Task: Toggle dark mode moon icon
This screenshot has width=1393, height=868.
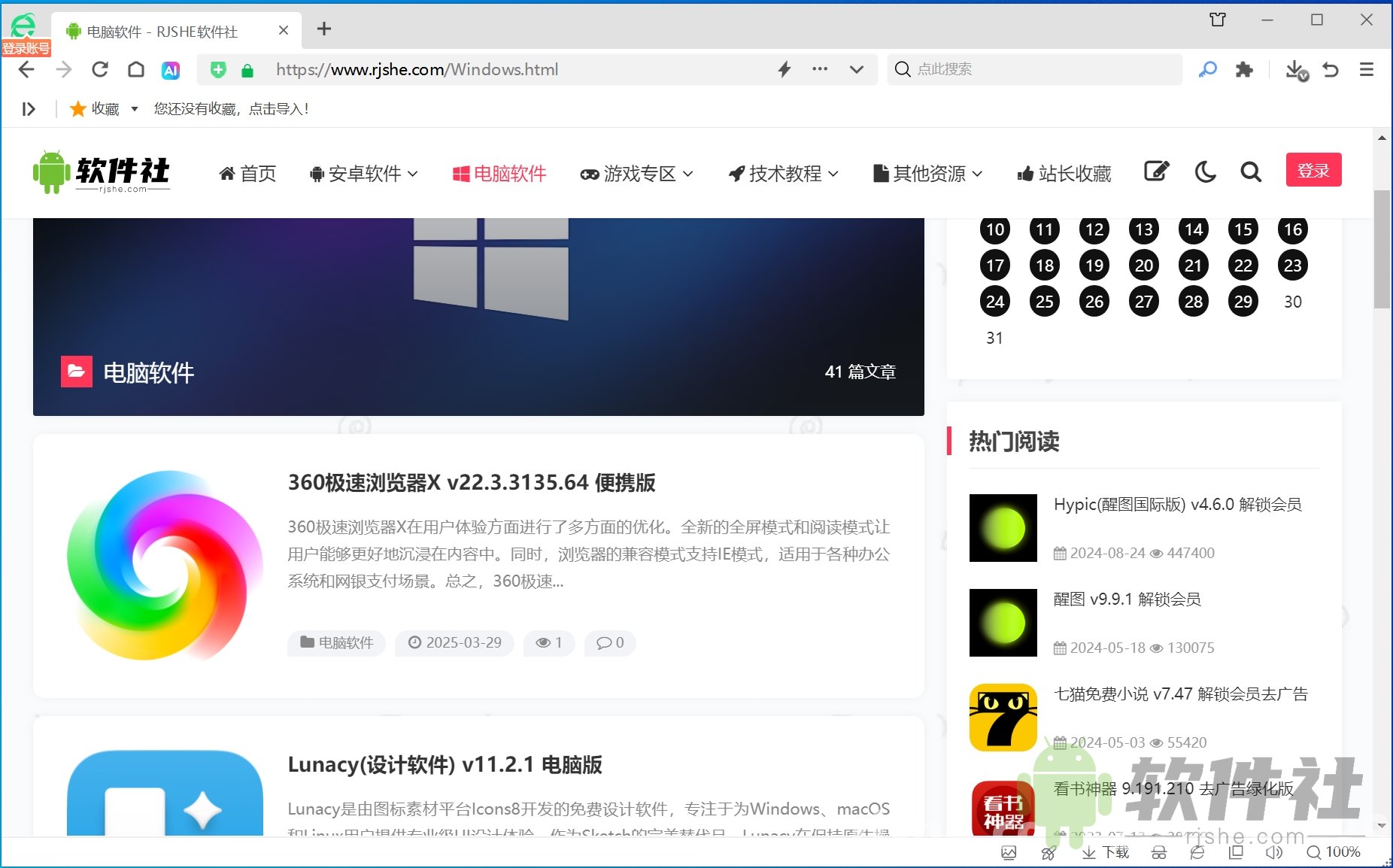Action: click(x=1205, y=172)
